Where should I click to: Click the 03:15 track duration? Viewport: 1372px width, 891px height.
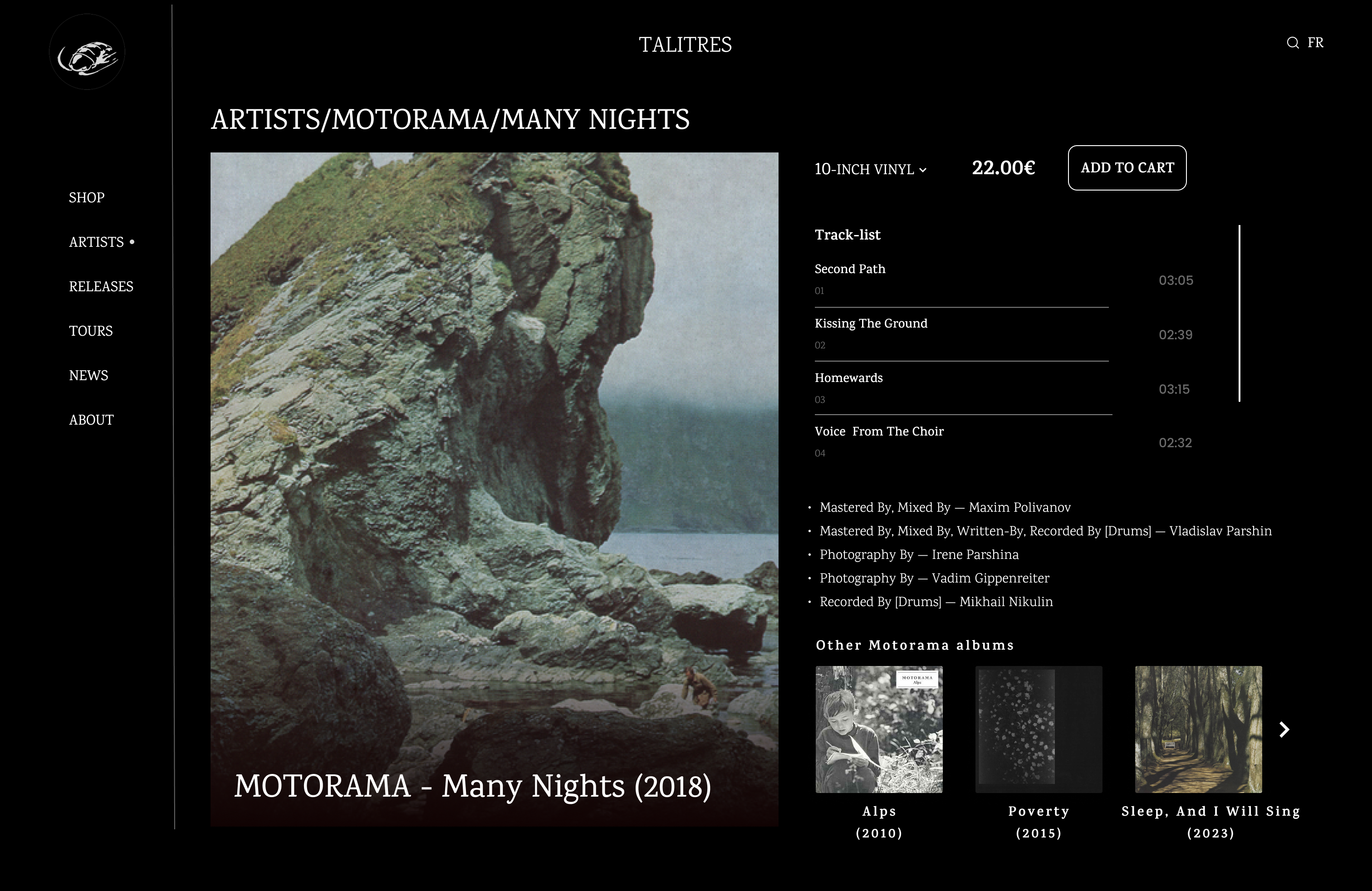pyautogui.click(x=1174, y=389)
